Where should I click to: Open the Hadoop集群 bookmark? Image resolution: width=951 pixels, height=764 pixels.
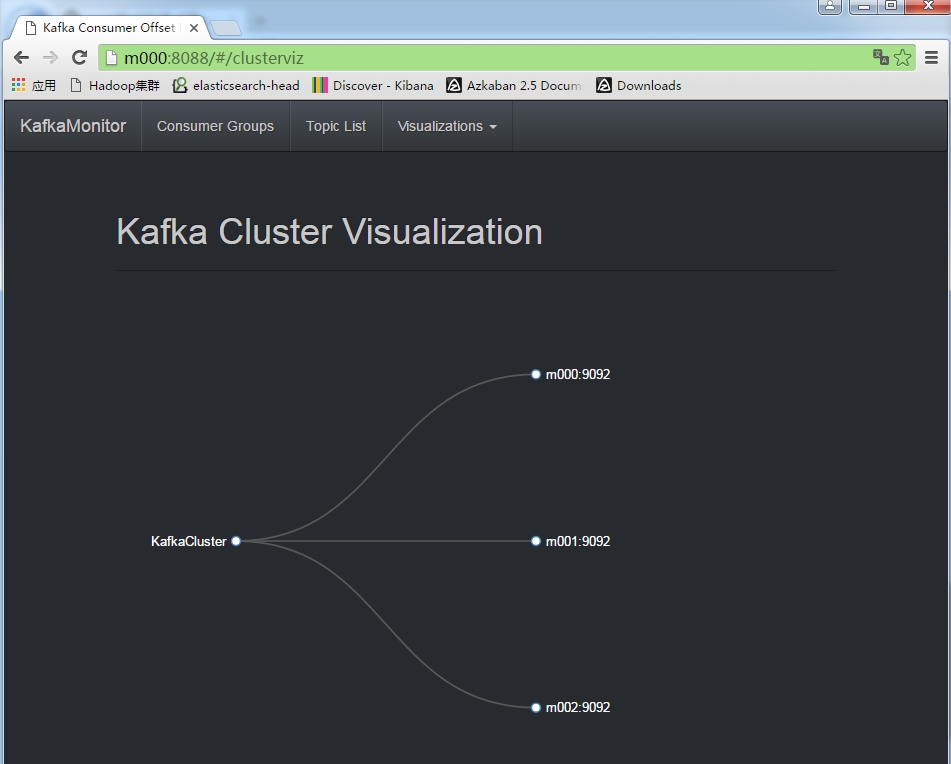coord(115,85)
